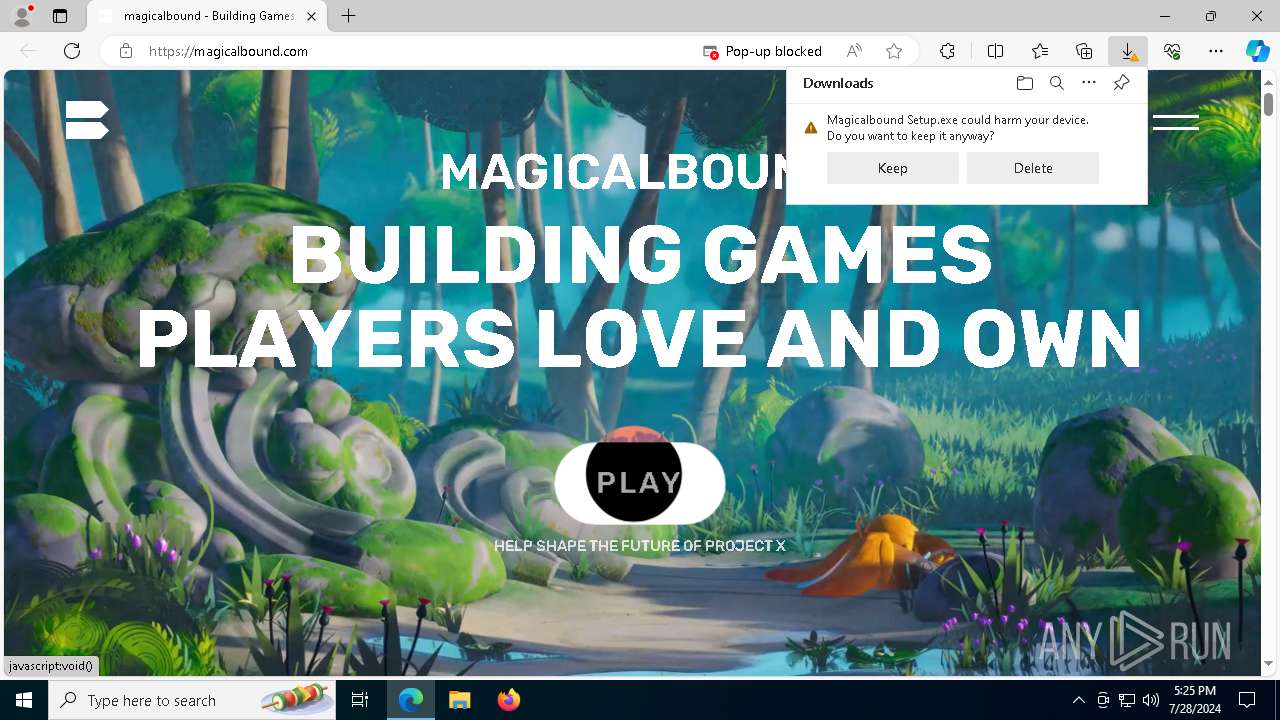Image resolution: width=1280 pixels, height=720 pixels.
Task: Open the volume tray icon
Action: [x=1151, y=700]
